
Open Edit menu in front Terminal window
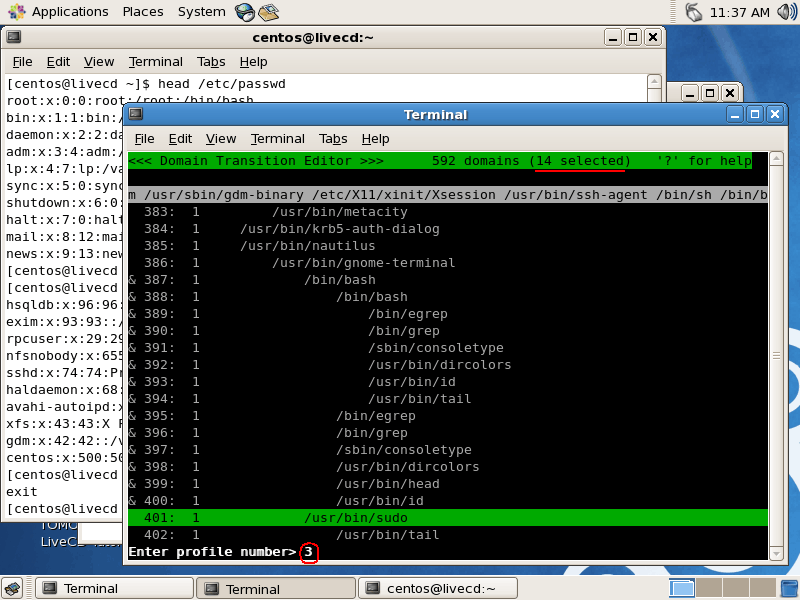coord(180,139)
